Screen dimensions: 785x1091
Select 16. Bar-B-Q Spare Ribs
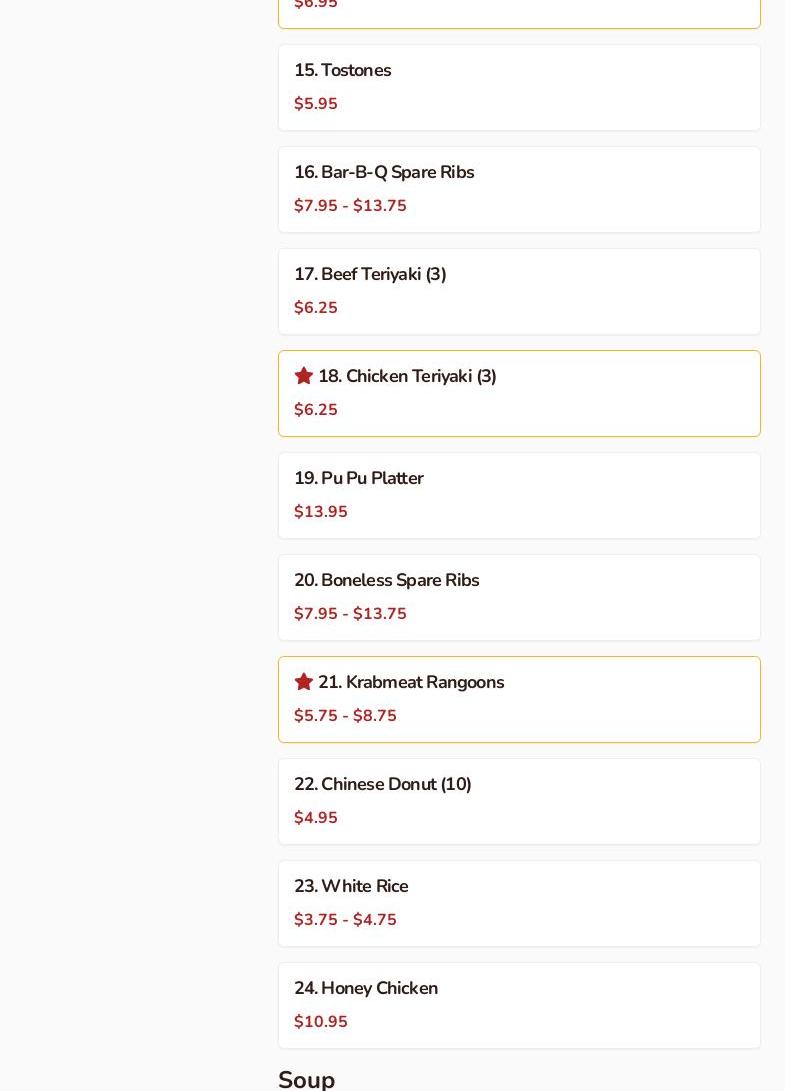[384, 173]
